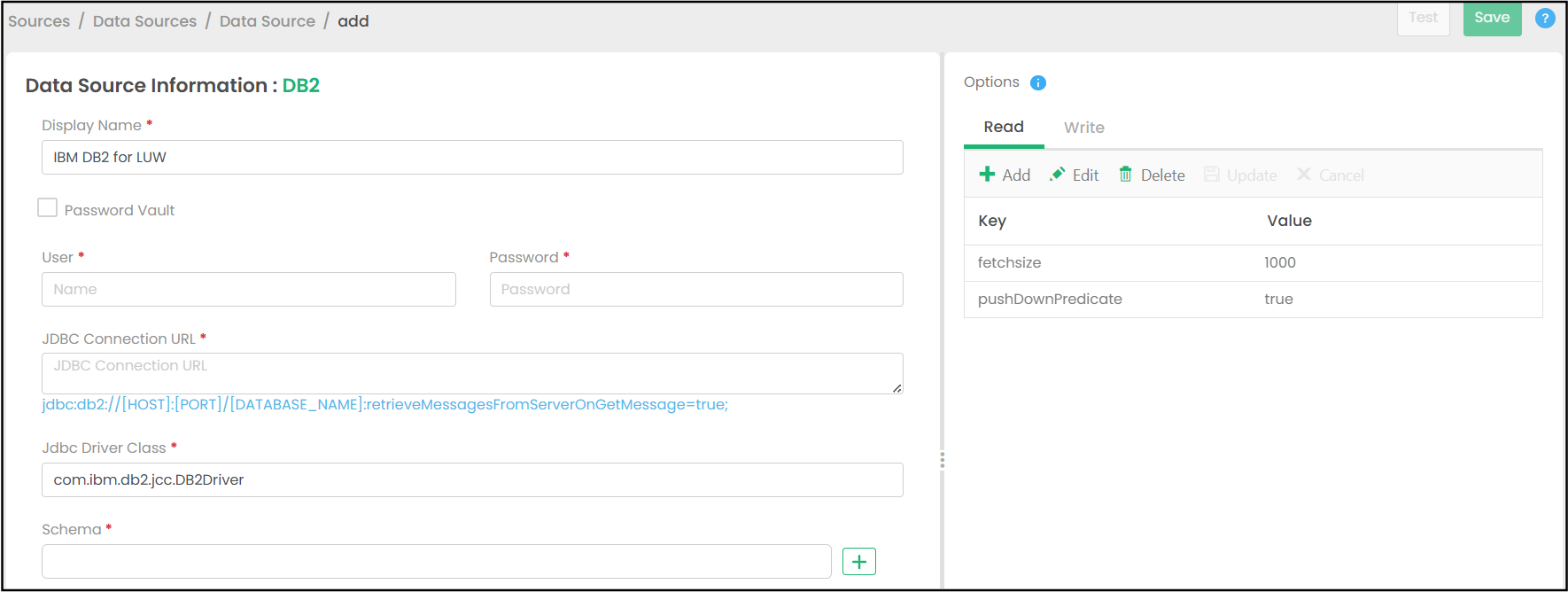Viewport: 1568px width, 592px height.
Task: Switch to the Write options tab
Action: pyautogui.click(x=1083, y=128)
